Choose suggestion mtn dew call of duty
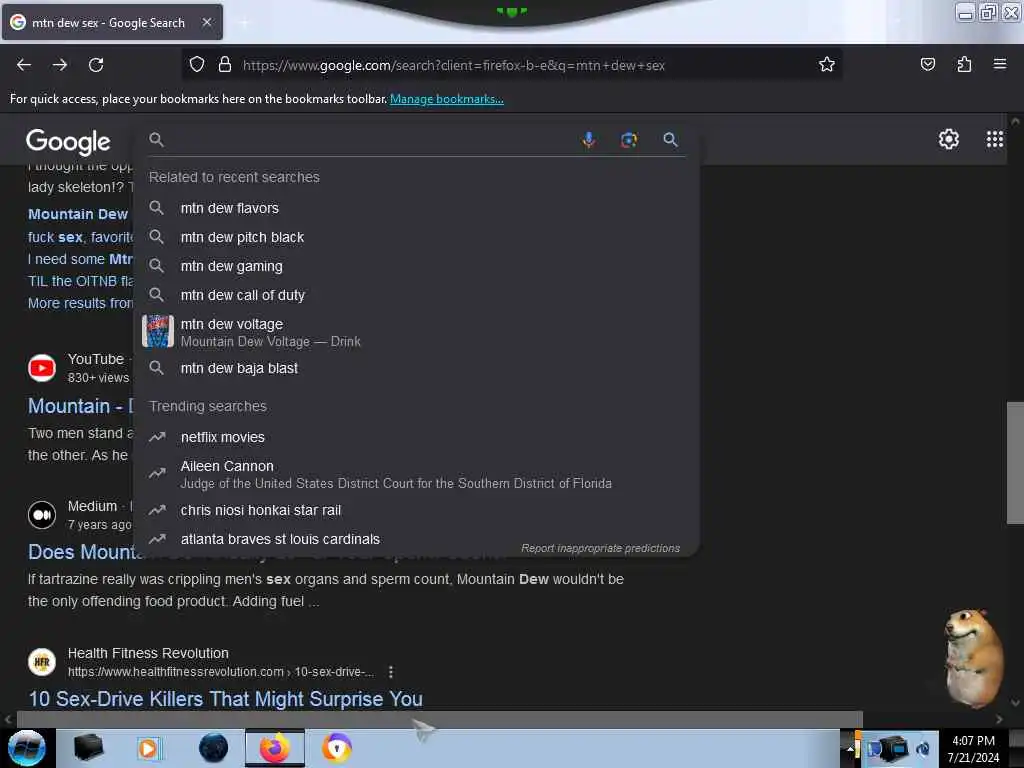This screenshot has width=1024, height=768. 417,295
